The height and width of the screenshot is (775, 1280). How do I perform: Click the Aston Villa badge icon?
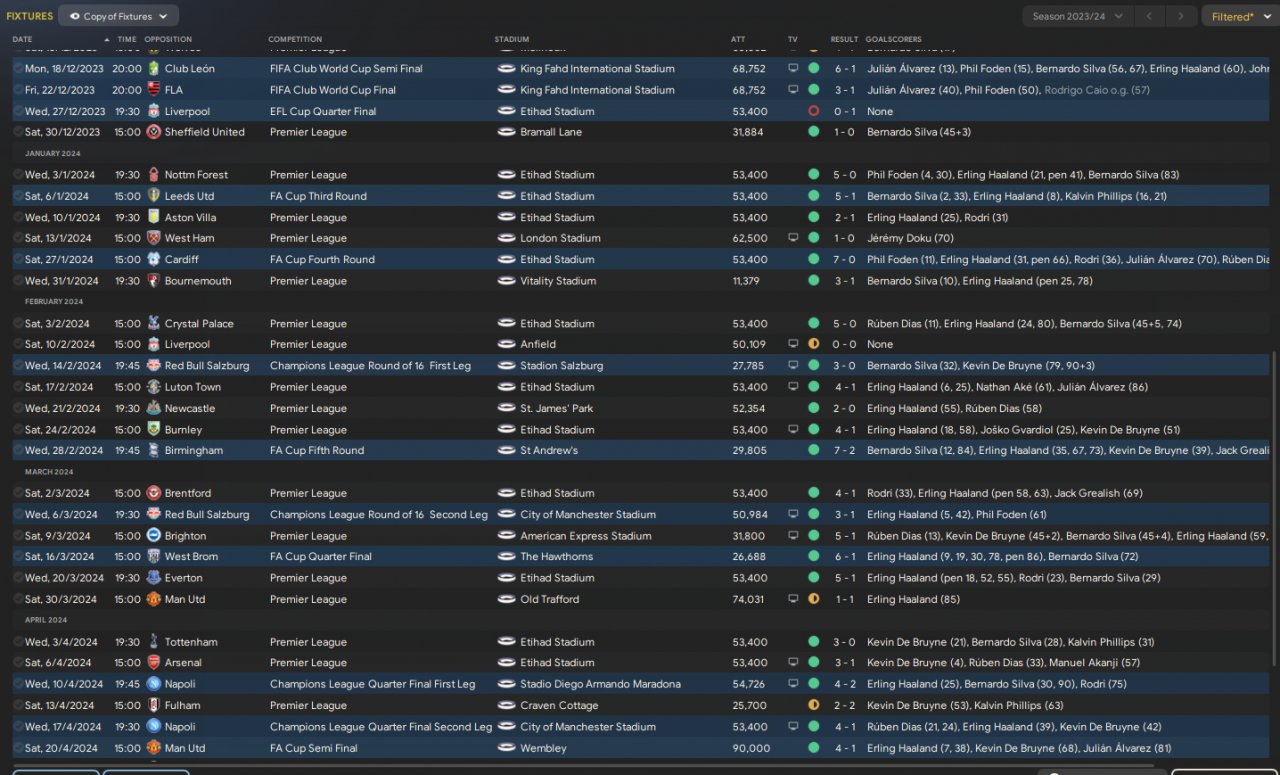pos(153,217)
